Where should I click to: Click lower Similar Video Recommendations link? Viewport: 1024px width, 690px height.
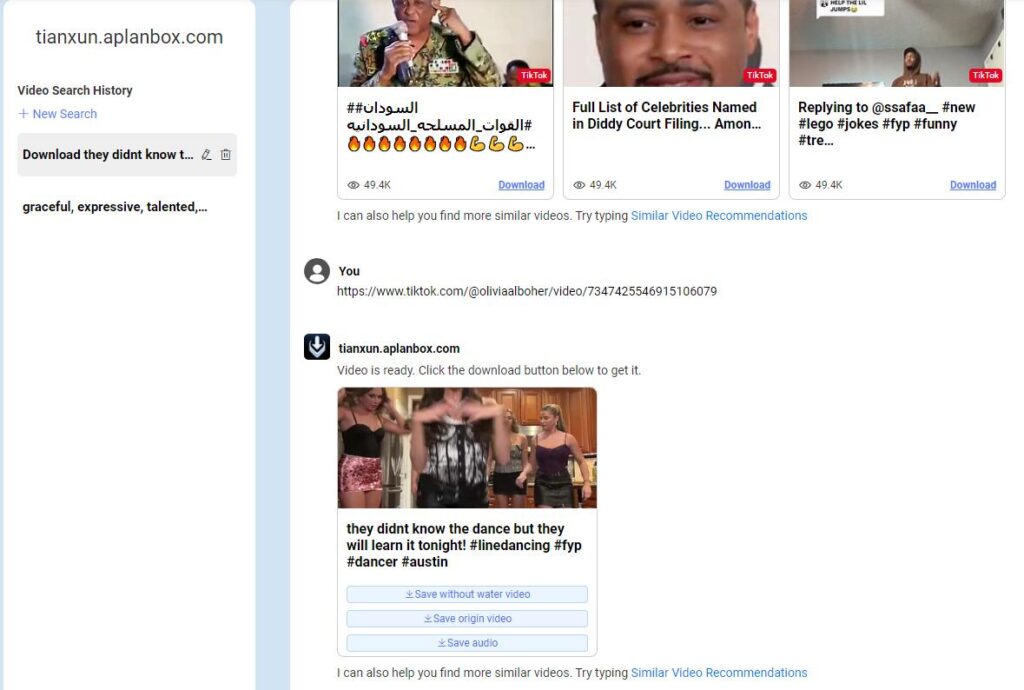[719, 672]
